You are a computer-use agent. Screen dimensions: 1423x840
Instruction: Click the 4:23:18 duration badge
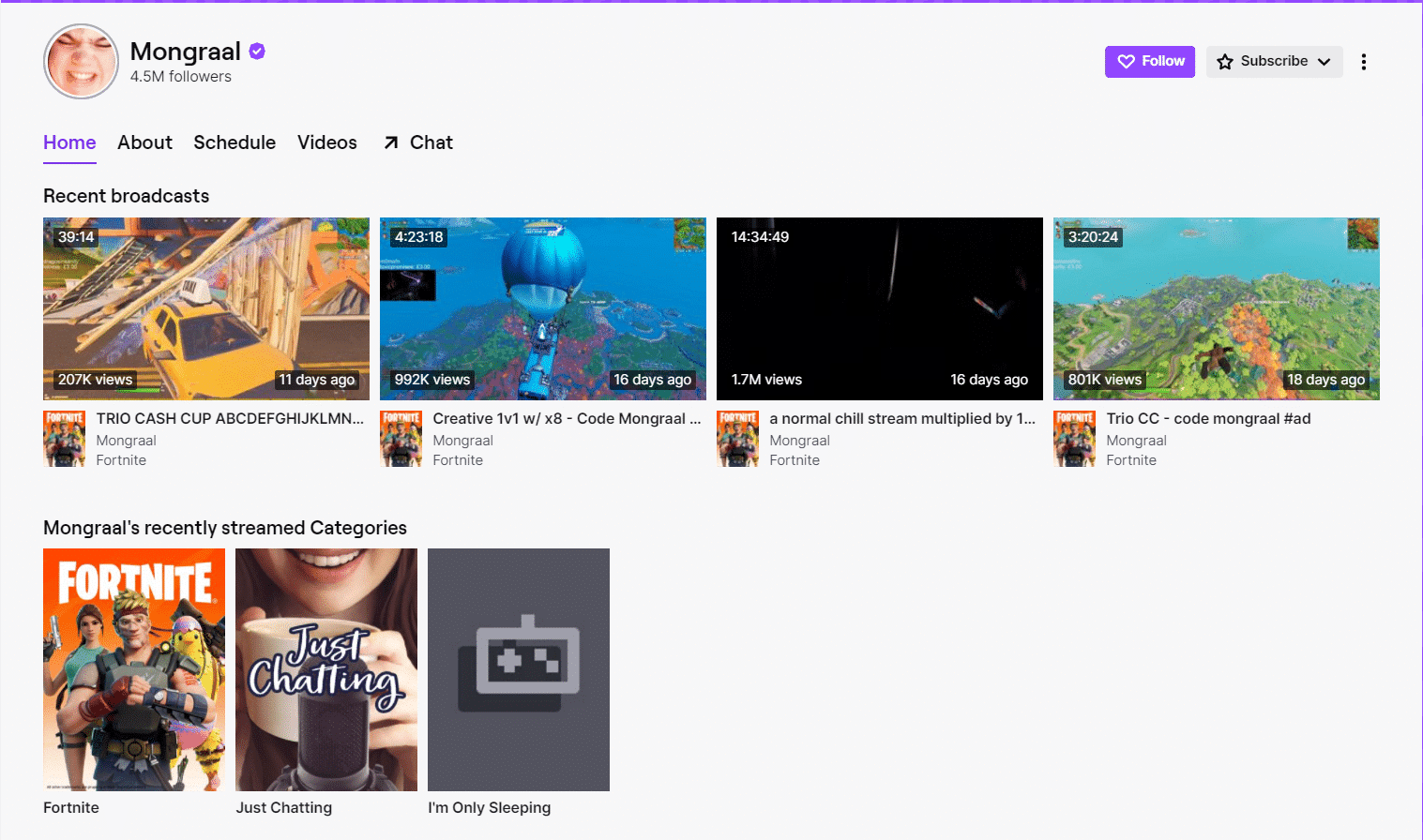point(418,237)
